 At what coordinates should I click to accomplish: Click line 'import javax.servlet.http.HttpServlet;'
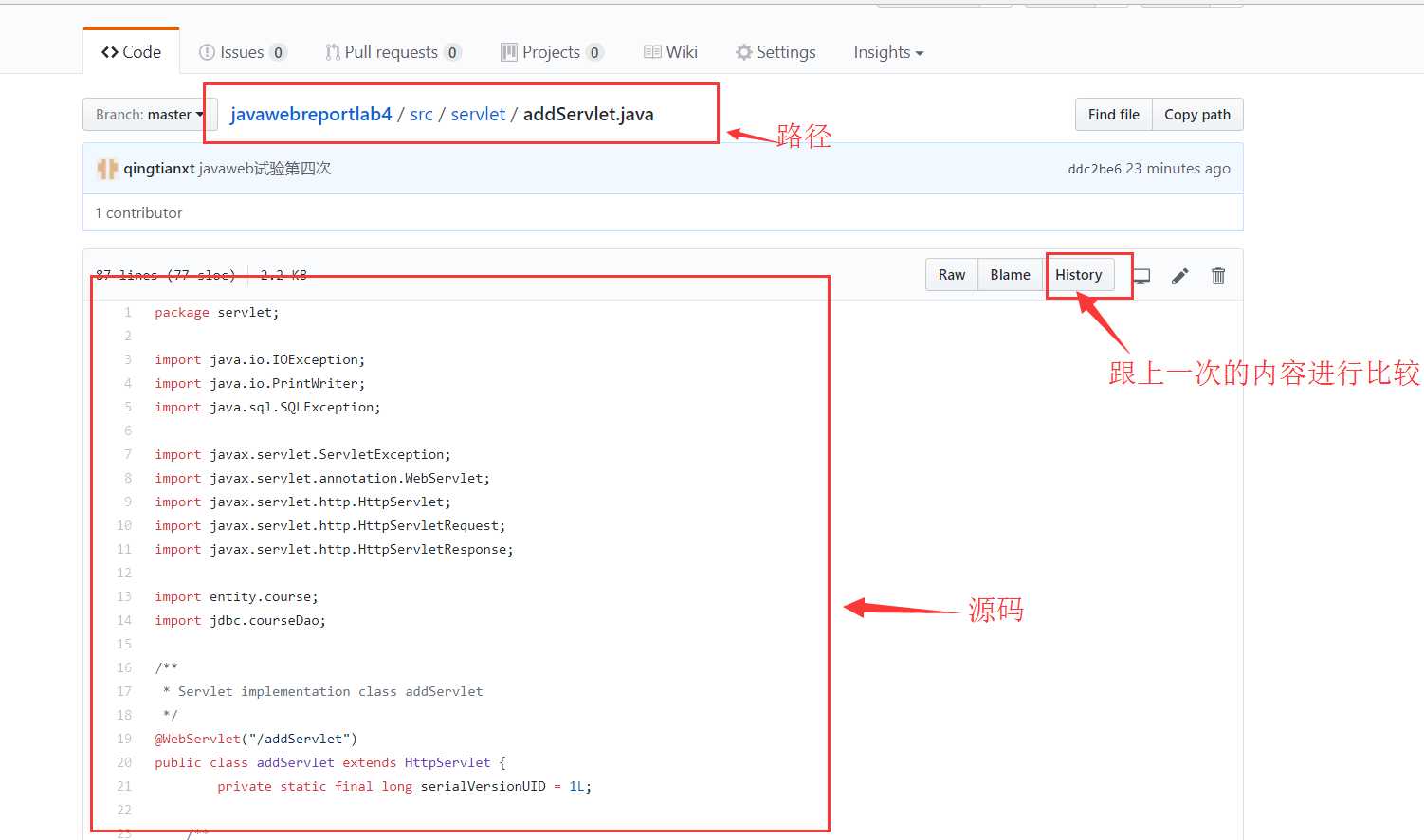click(x=303, y=502)
